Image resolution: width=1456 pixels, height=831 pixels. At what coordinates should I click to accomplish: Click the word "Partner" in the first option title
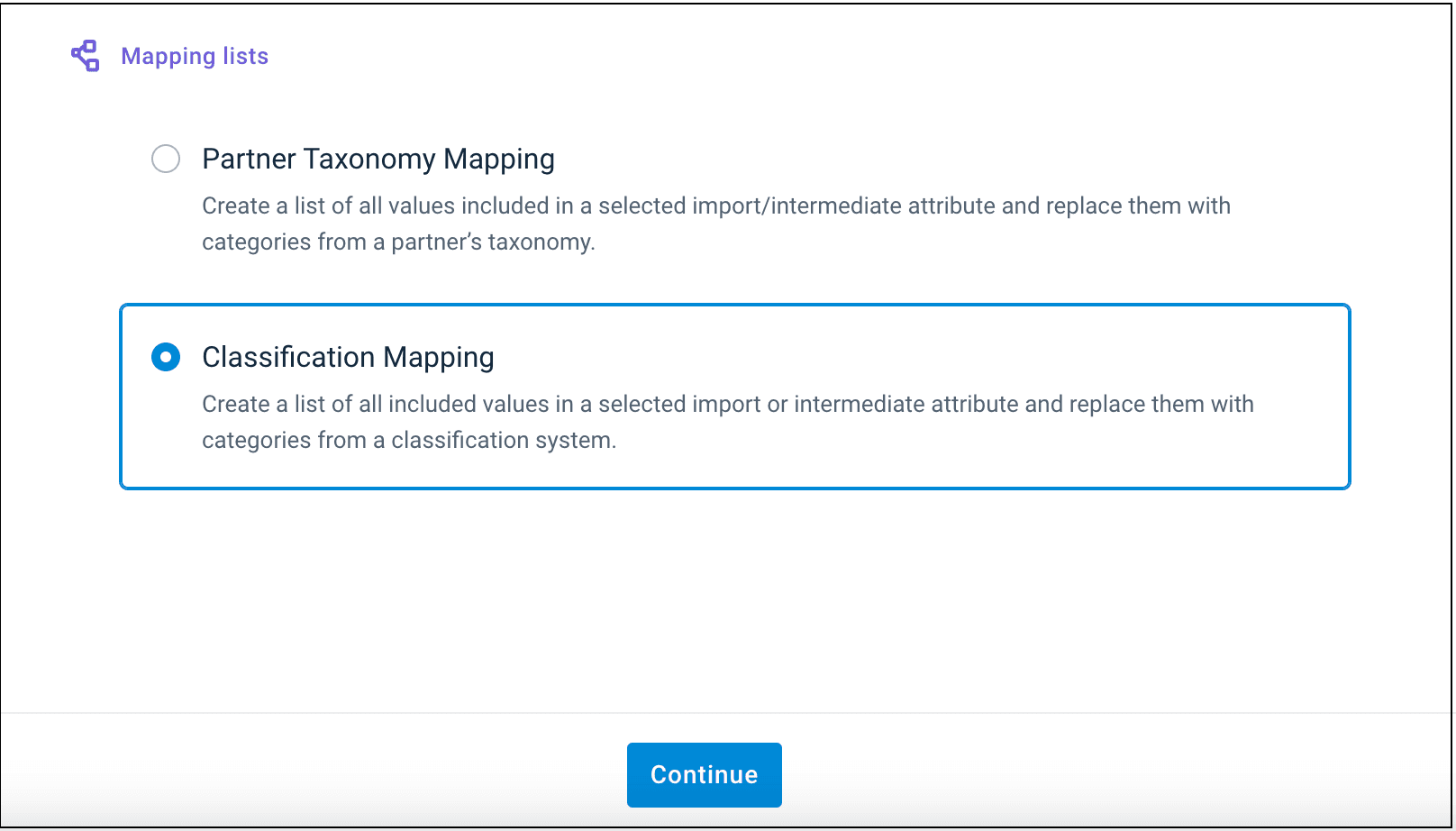coord(249,159)
